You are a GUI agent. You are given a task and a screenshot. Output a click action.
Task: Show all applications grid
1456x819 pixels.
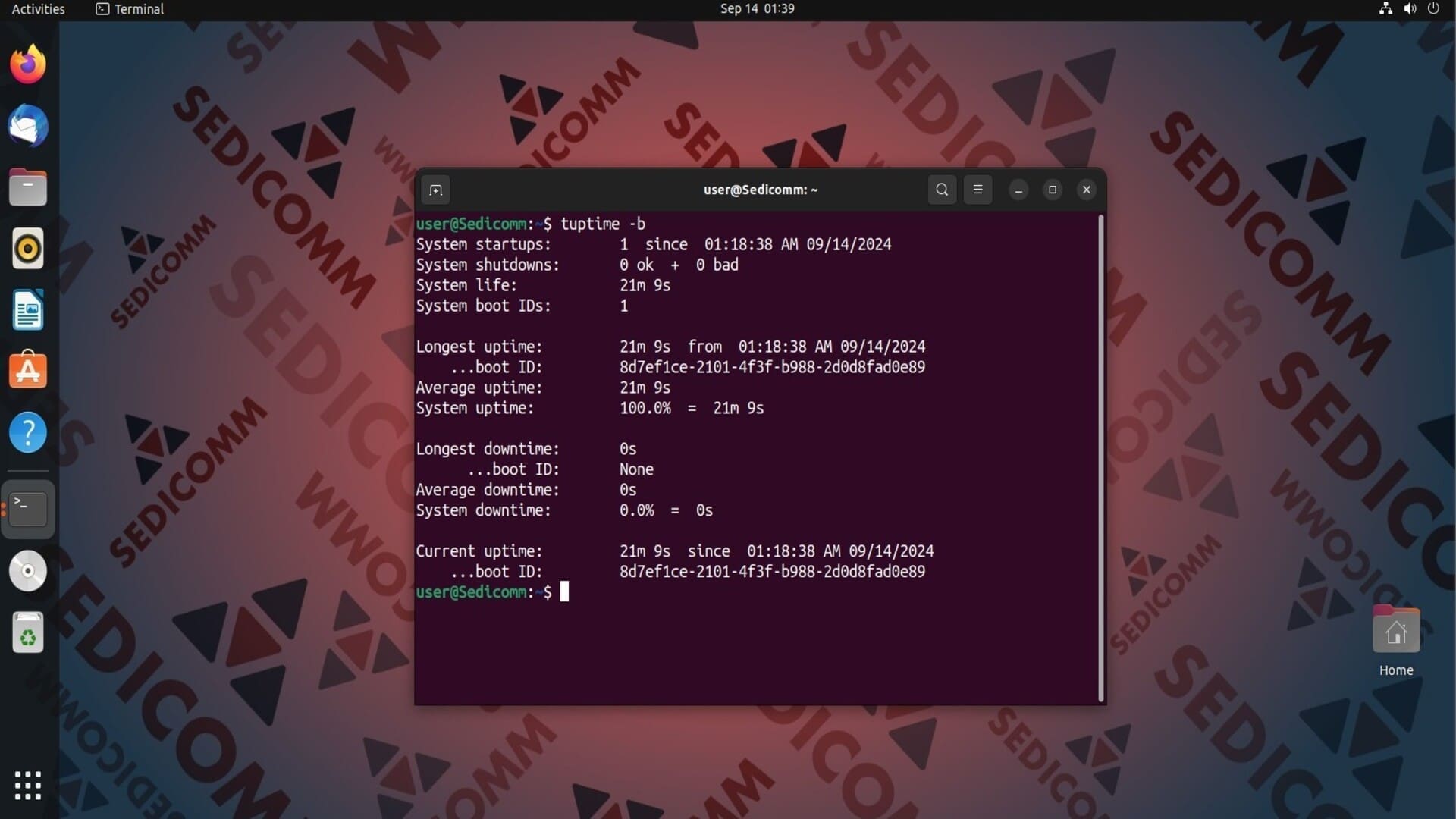(x=28, y=786)
